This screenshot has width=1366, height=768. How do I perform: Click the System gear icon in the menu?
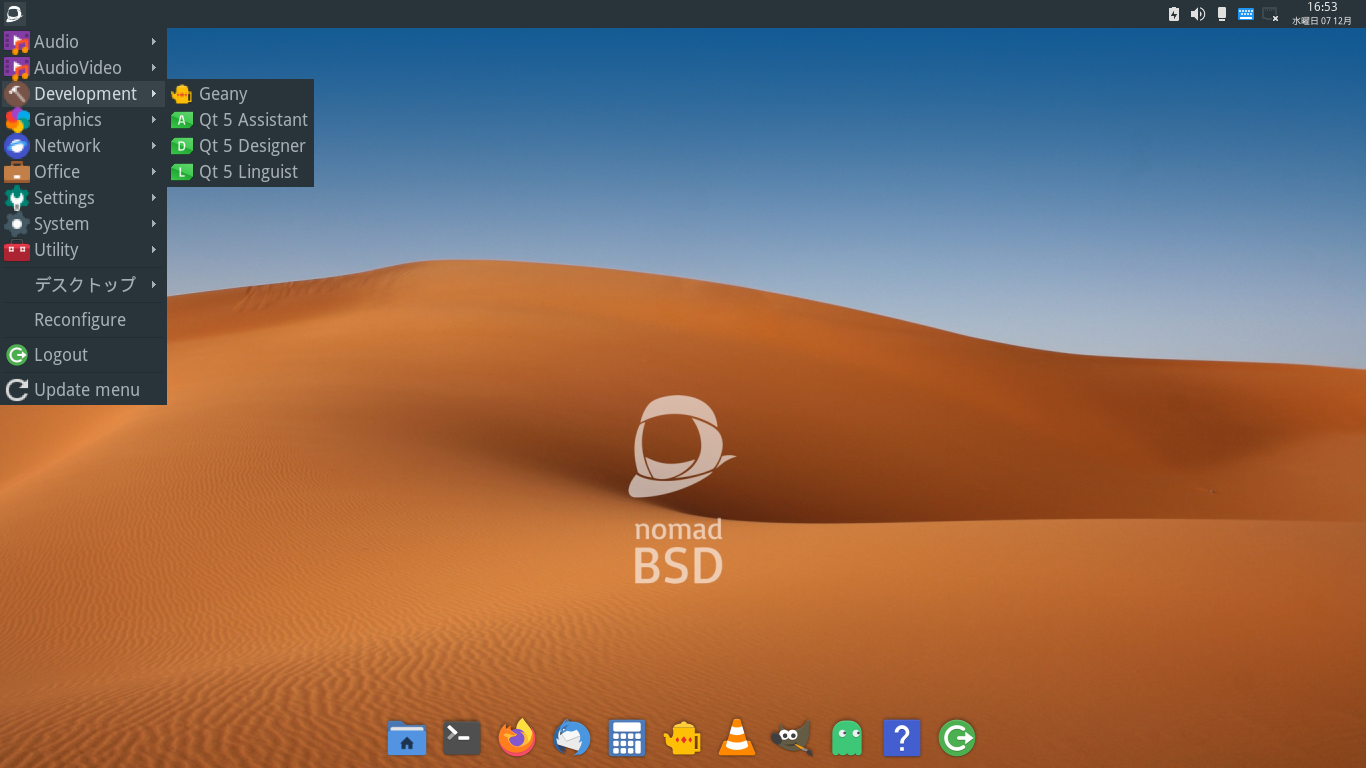pyautogui.click(x=17, y=224)
